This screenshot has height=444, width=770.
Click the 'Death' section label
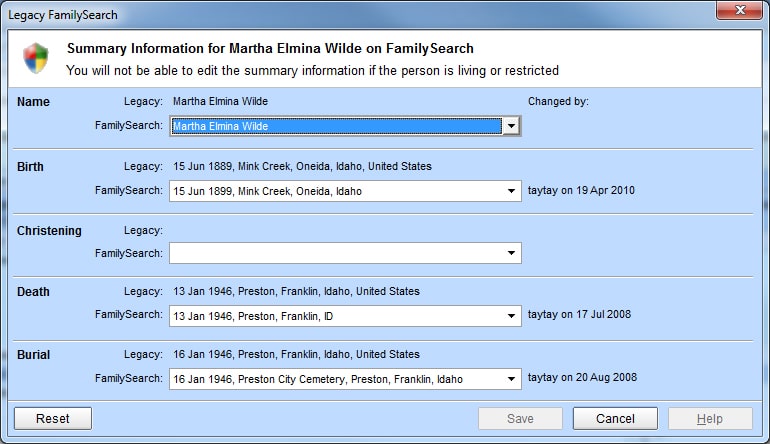(33, 292)
